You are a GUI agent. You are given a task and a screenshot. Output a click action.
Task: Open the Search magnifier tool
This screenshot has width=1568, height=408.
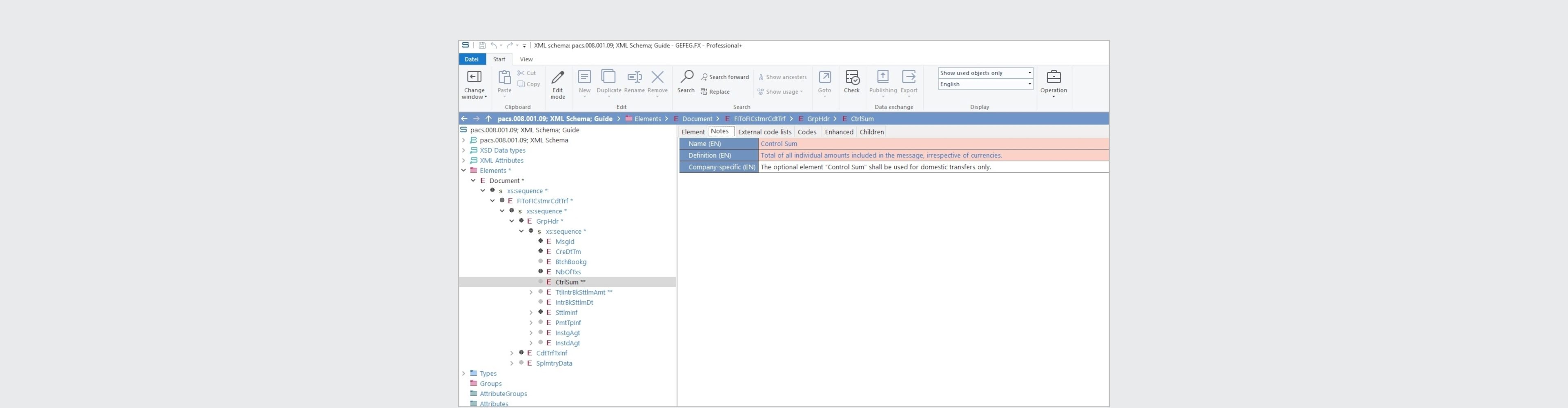[x=686, y=83]
